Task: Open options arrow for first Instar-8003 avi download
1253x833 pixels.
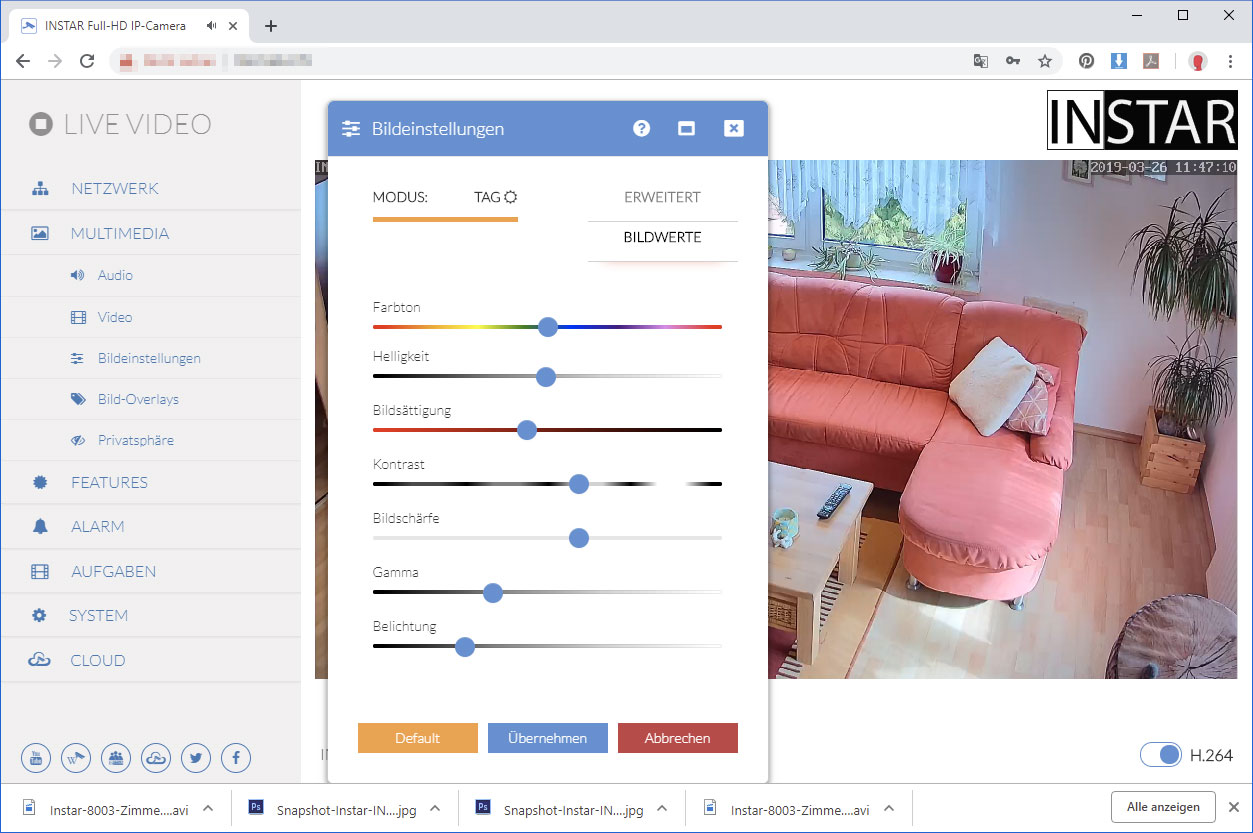Action: 208,808
